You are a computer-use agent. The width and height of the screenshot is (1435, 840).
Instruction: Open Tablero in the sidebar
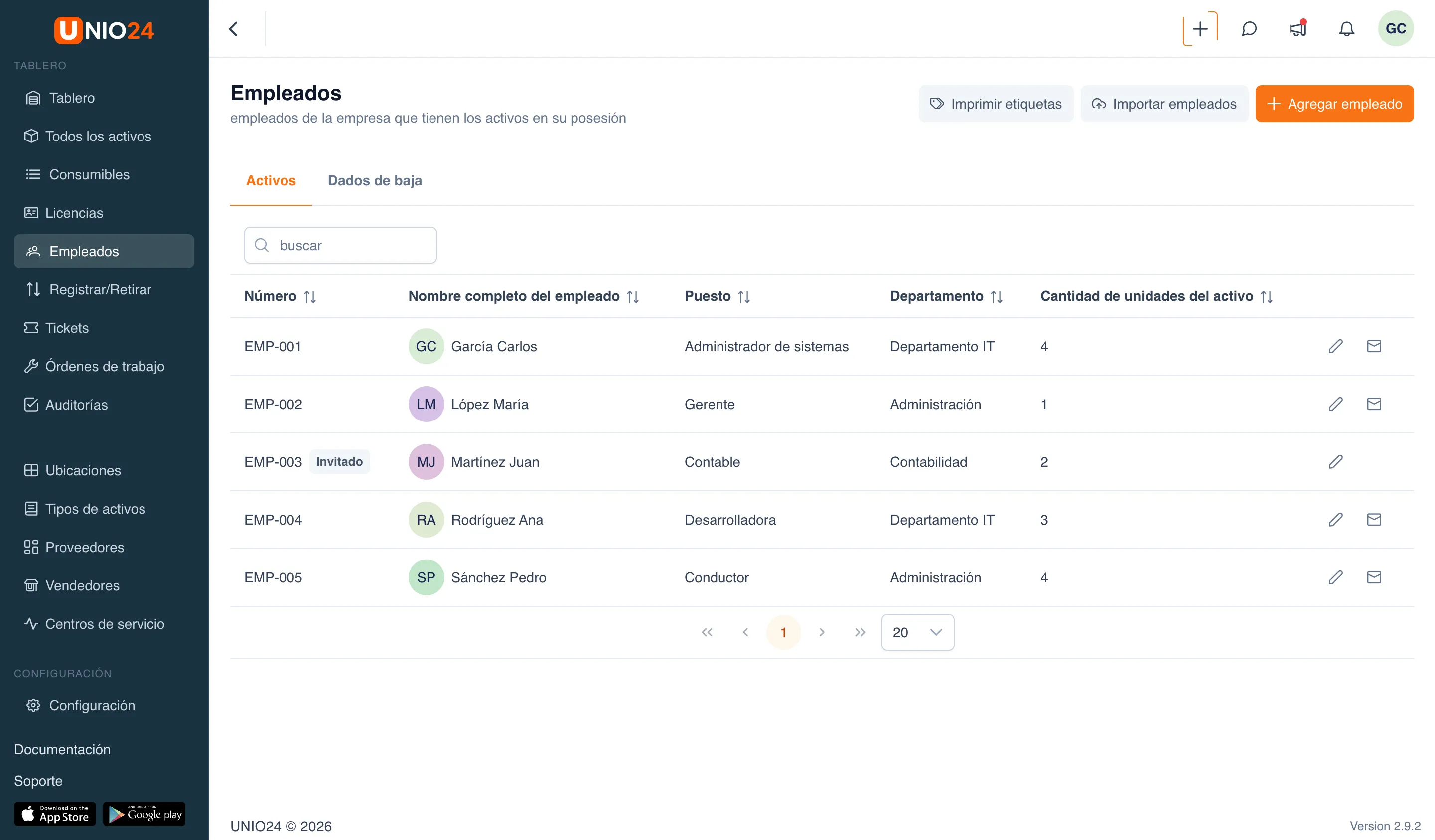coord(104,97)
